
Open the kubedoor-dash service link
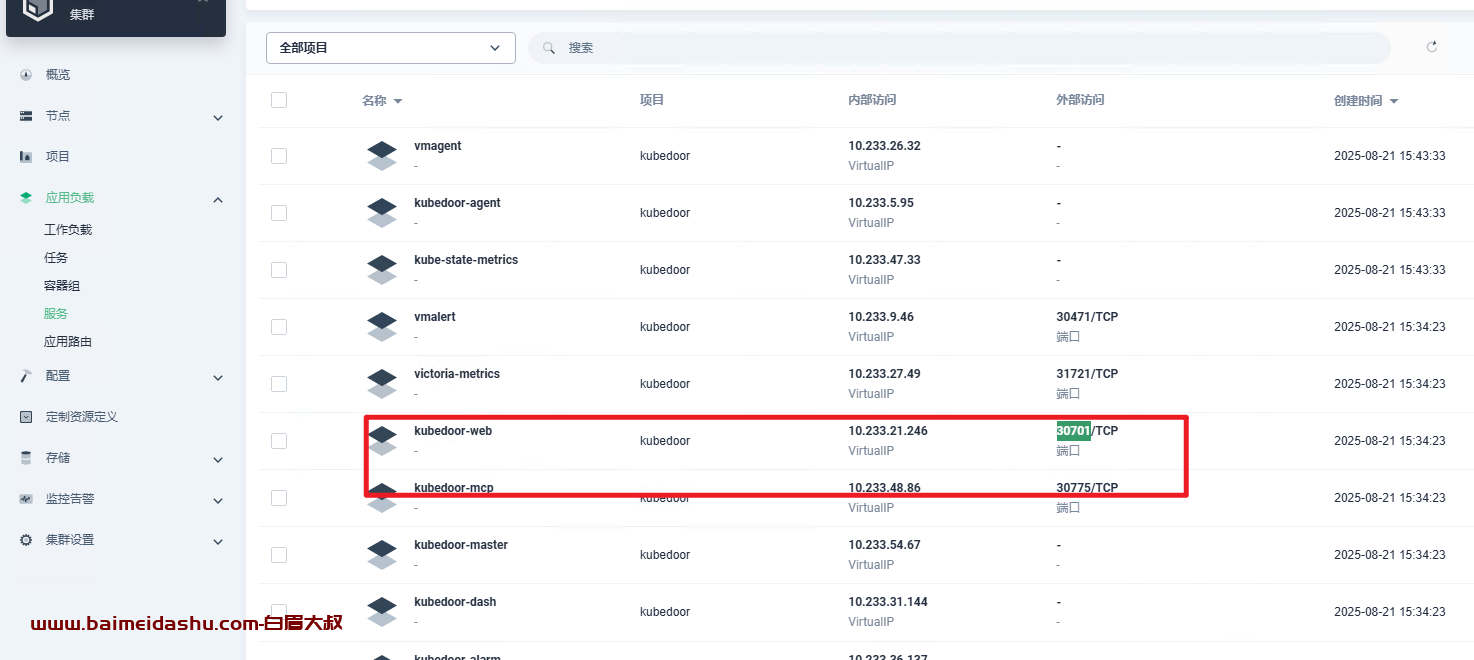pos(455,602)
